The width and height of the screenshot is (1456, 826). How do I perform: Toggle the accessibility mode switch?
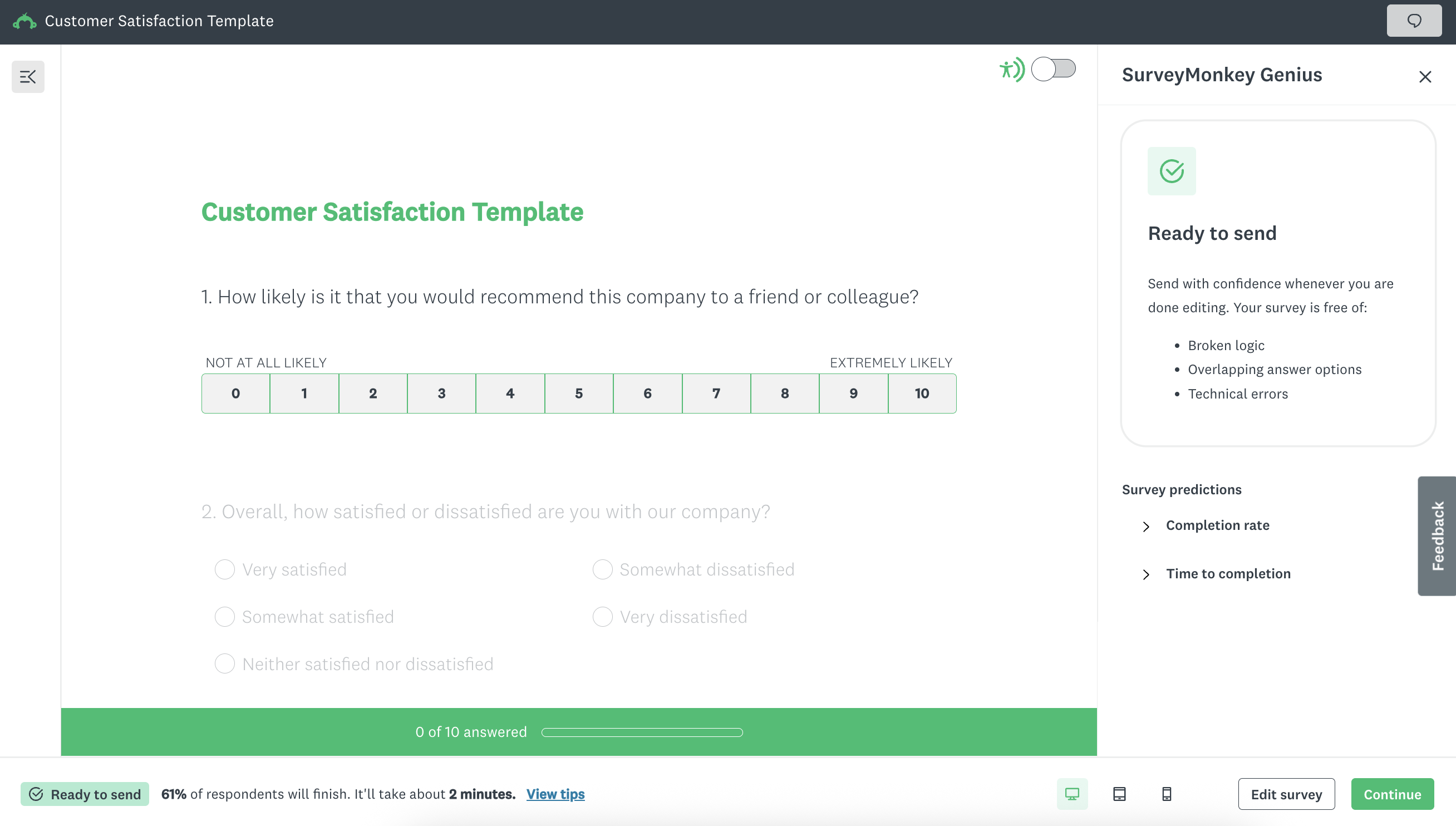tap(1052, 69)
